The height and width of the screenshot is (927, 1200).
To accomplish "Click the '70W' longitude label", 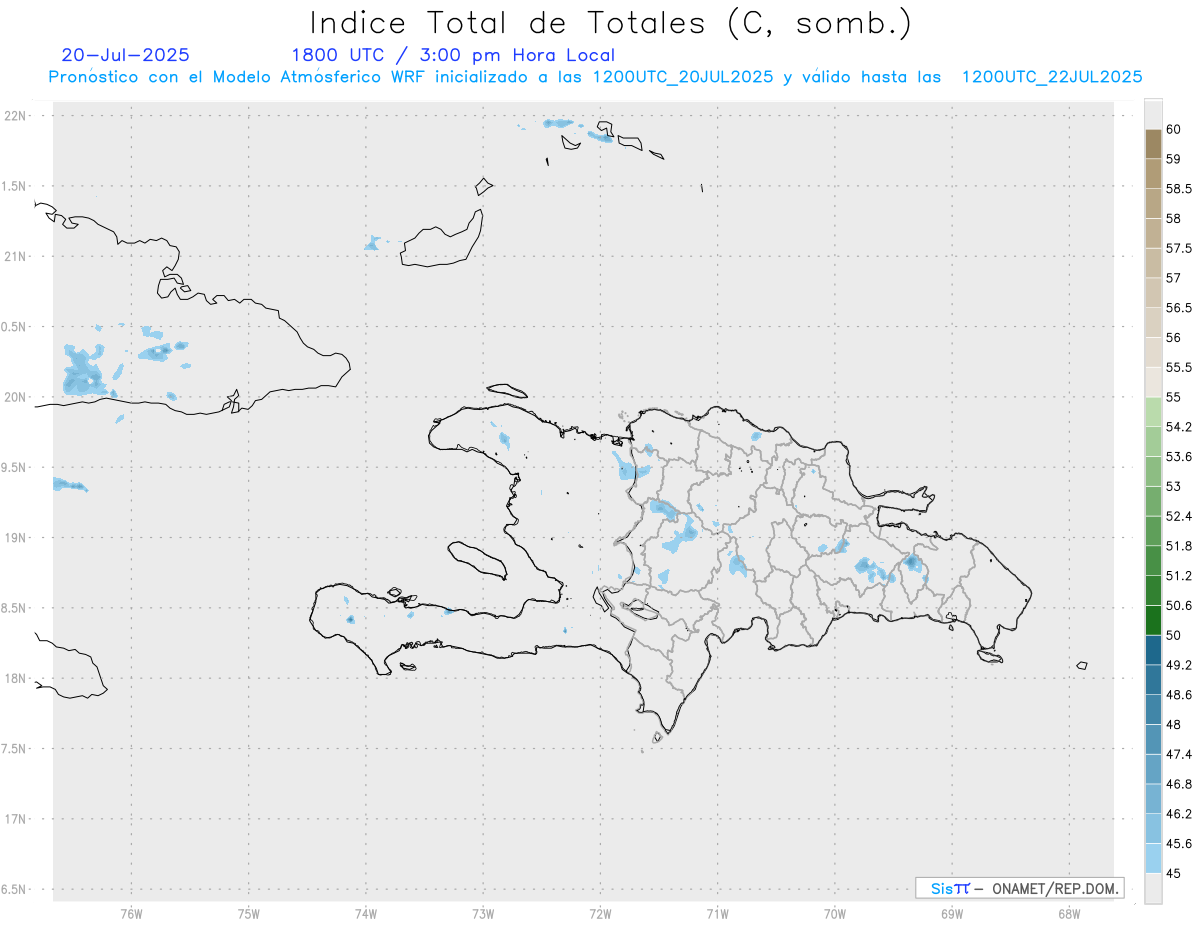I will click(x=835, y=914).
